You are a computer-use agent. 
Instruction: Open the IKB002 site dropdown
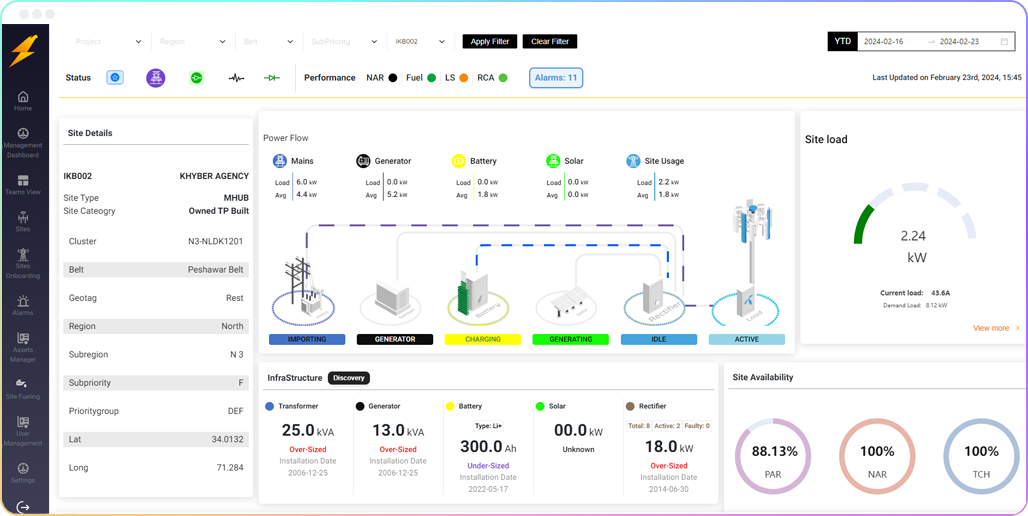tap(420, 42)
